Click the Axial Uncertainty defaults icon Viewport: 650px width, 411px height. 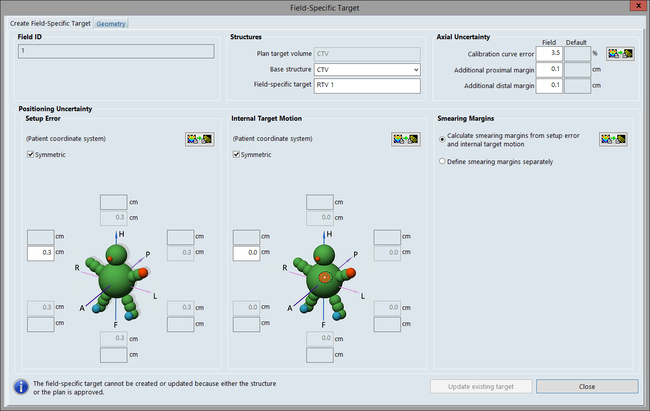621,54
